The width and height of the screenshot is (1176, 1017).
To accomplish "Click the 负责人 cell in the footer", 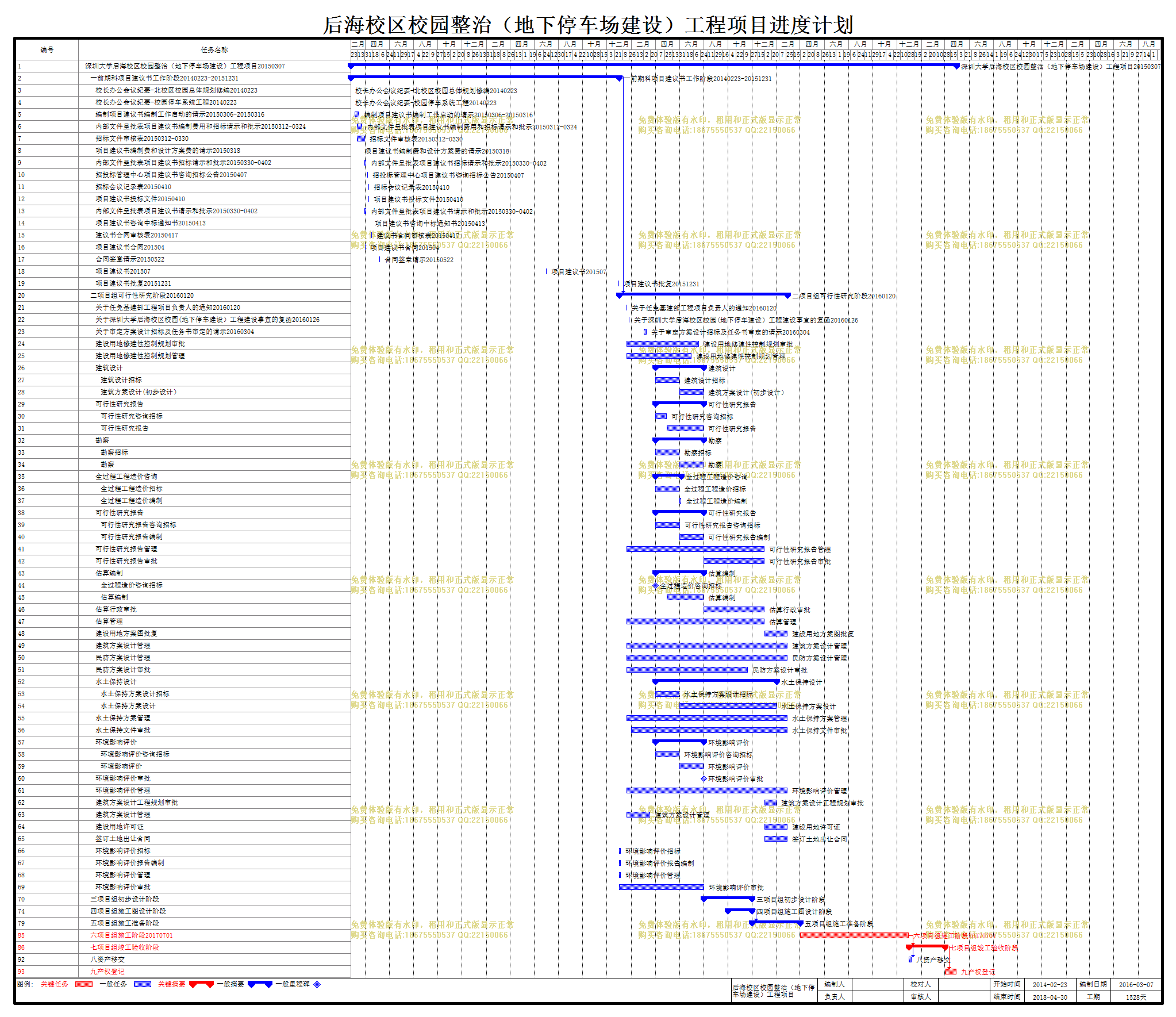I will pos(834,997).
